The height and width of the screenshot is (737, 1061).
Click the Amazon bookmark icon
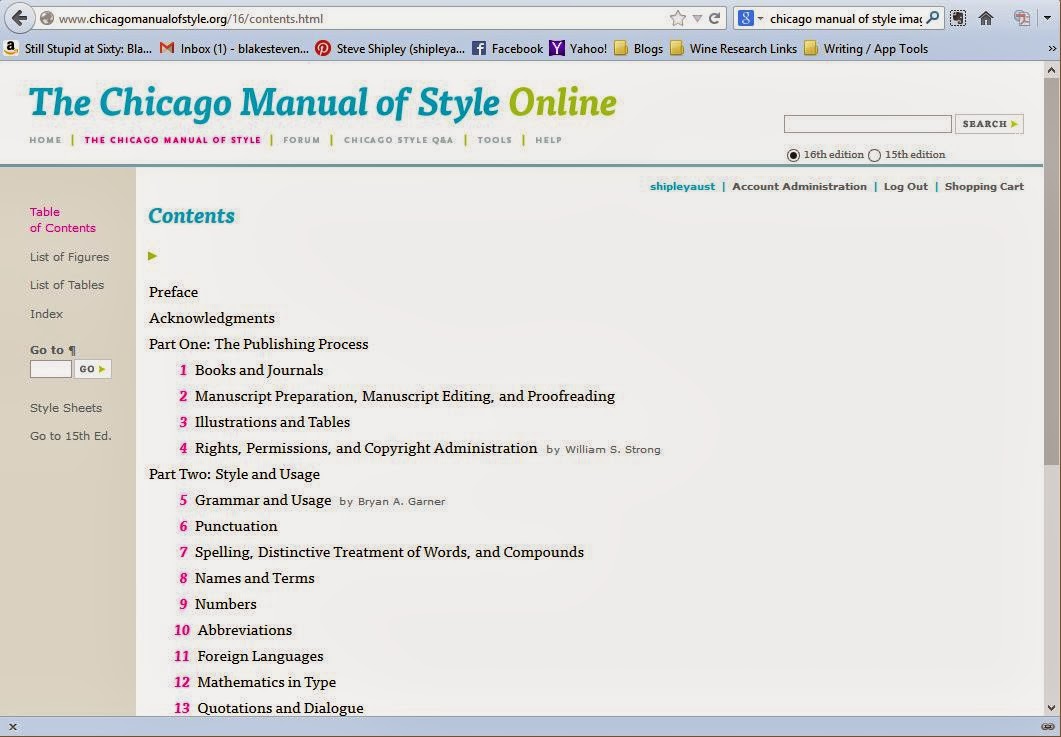click(x=10, y=49)
